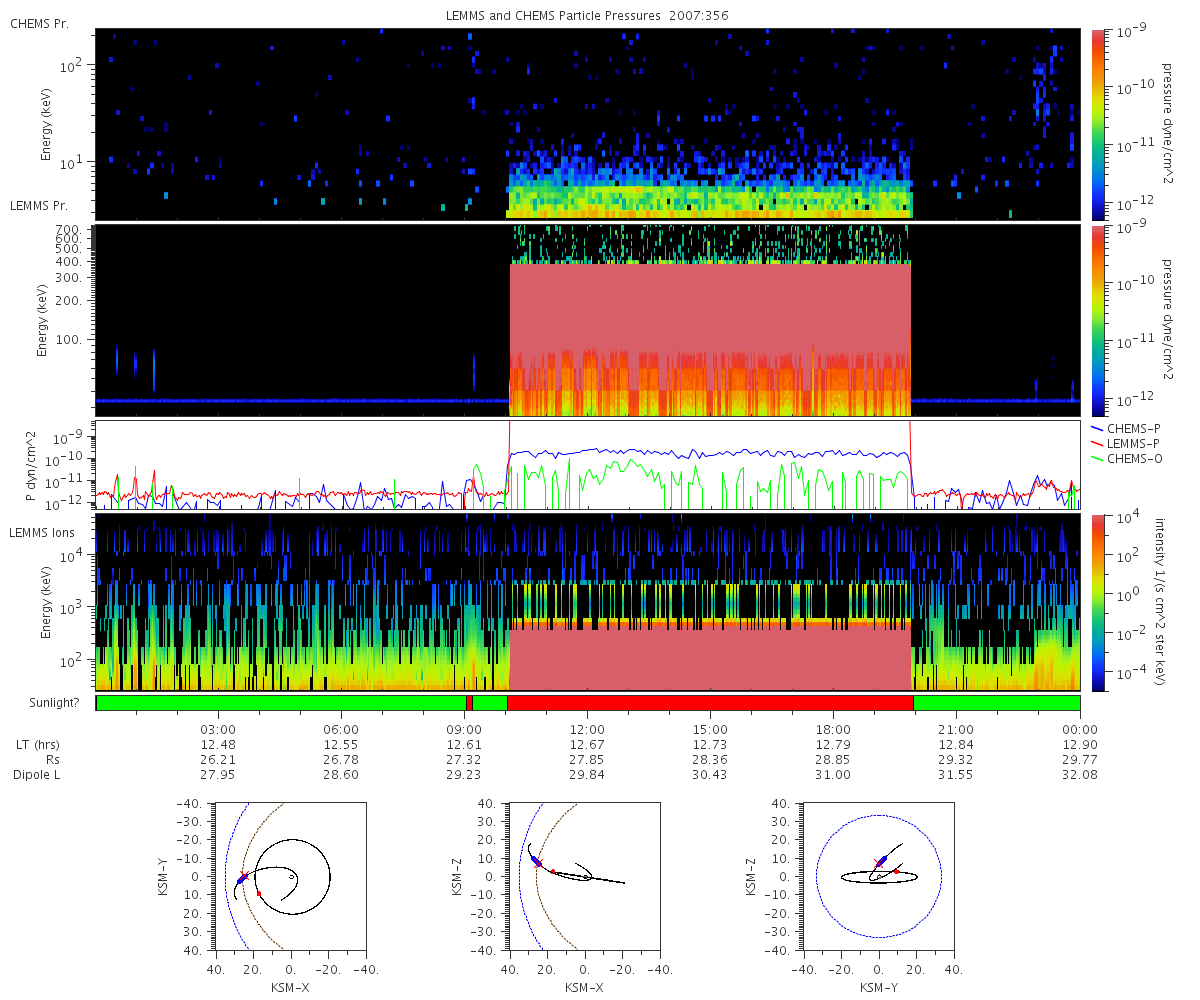Click the "Dipole L" row label
Screen dimensions: 1200x1000
[35, 775]
